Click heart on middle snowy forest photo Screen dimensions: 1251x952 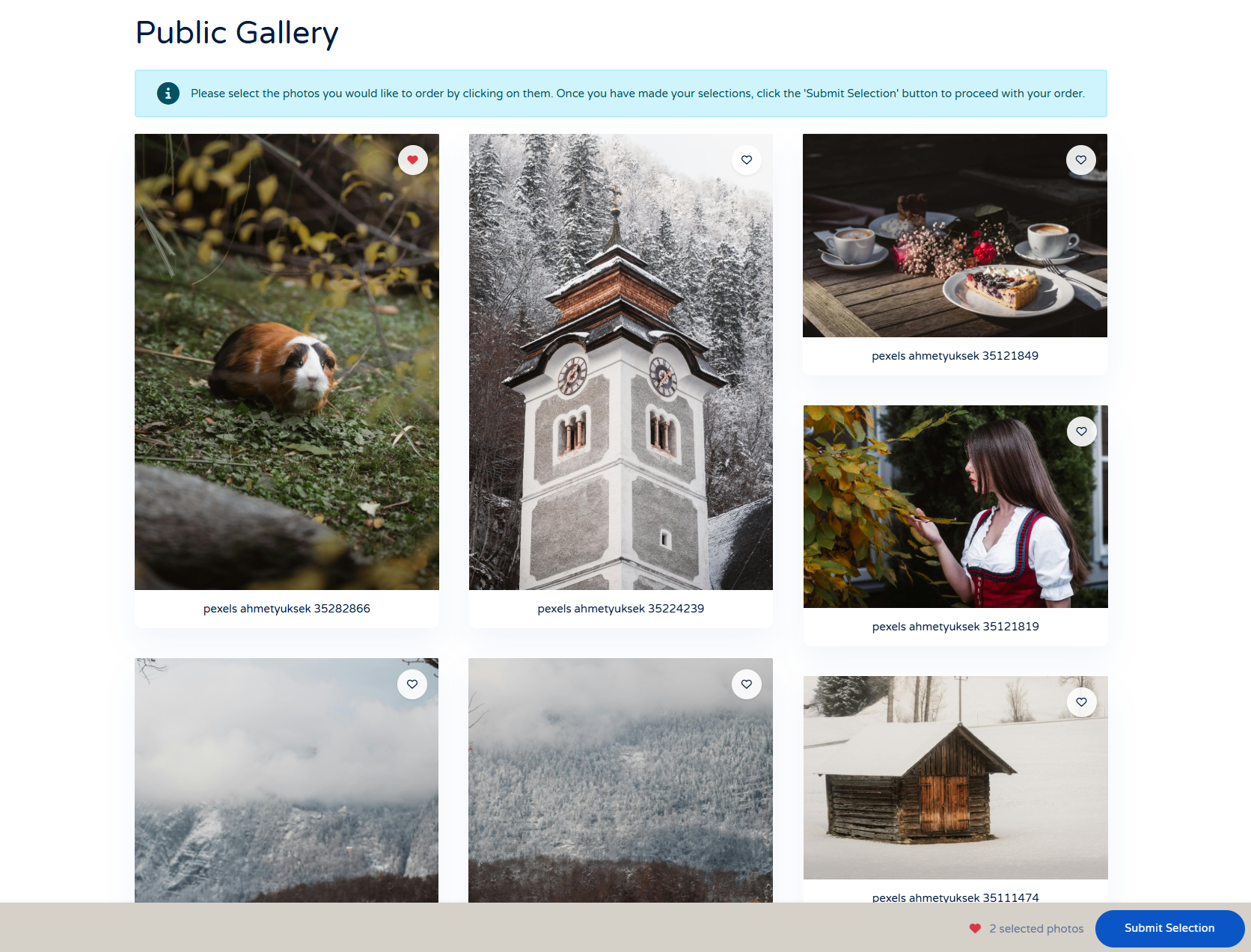747,684
